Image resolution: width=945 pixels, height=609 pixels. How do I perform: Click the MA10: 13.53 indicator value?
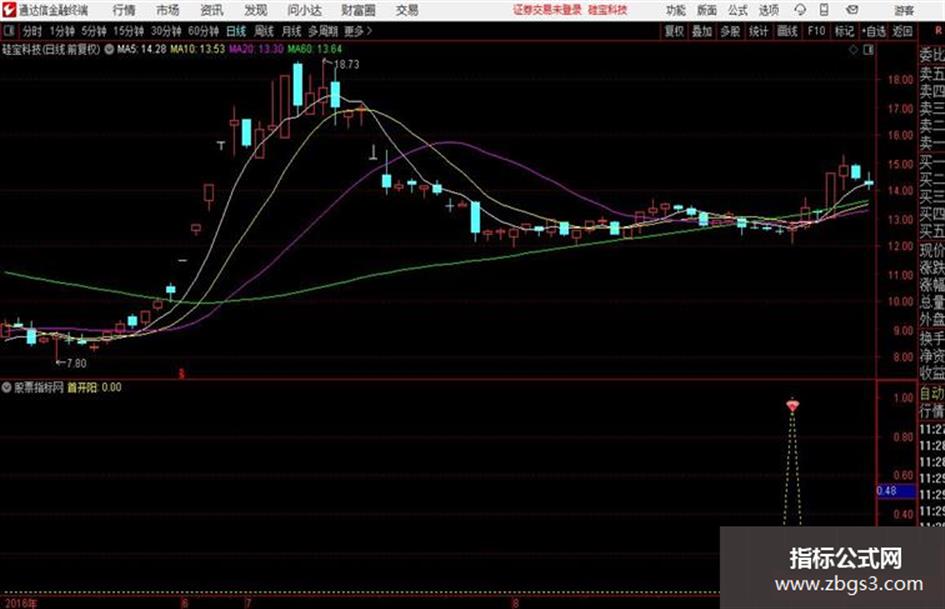click(197, 49)
